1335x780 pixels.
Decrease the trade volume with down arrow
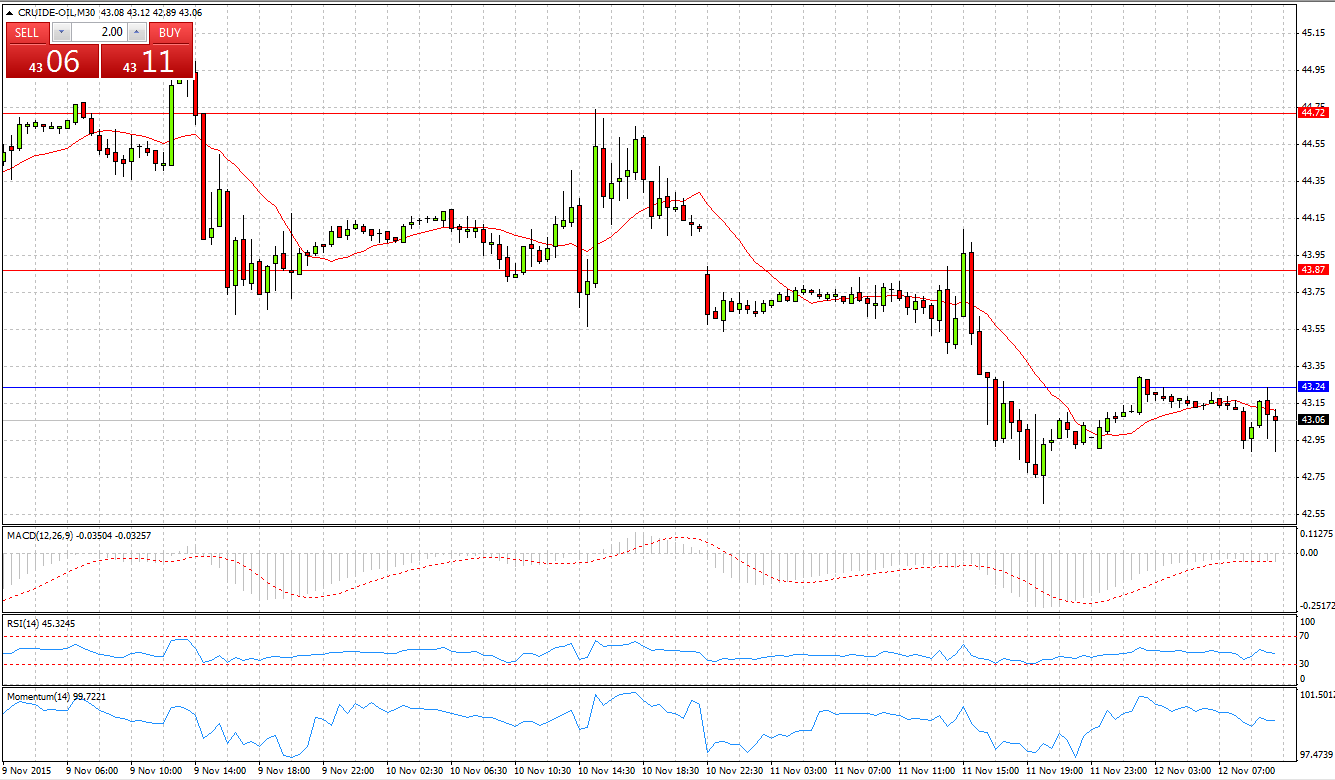(60, 32)
